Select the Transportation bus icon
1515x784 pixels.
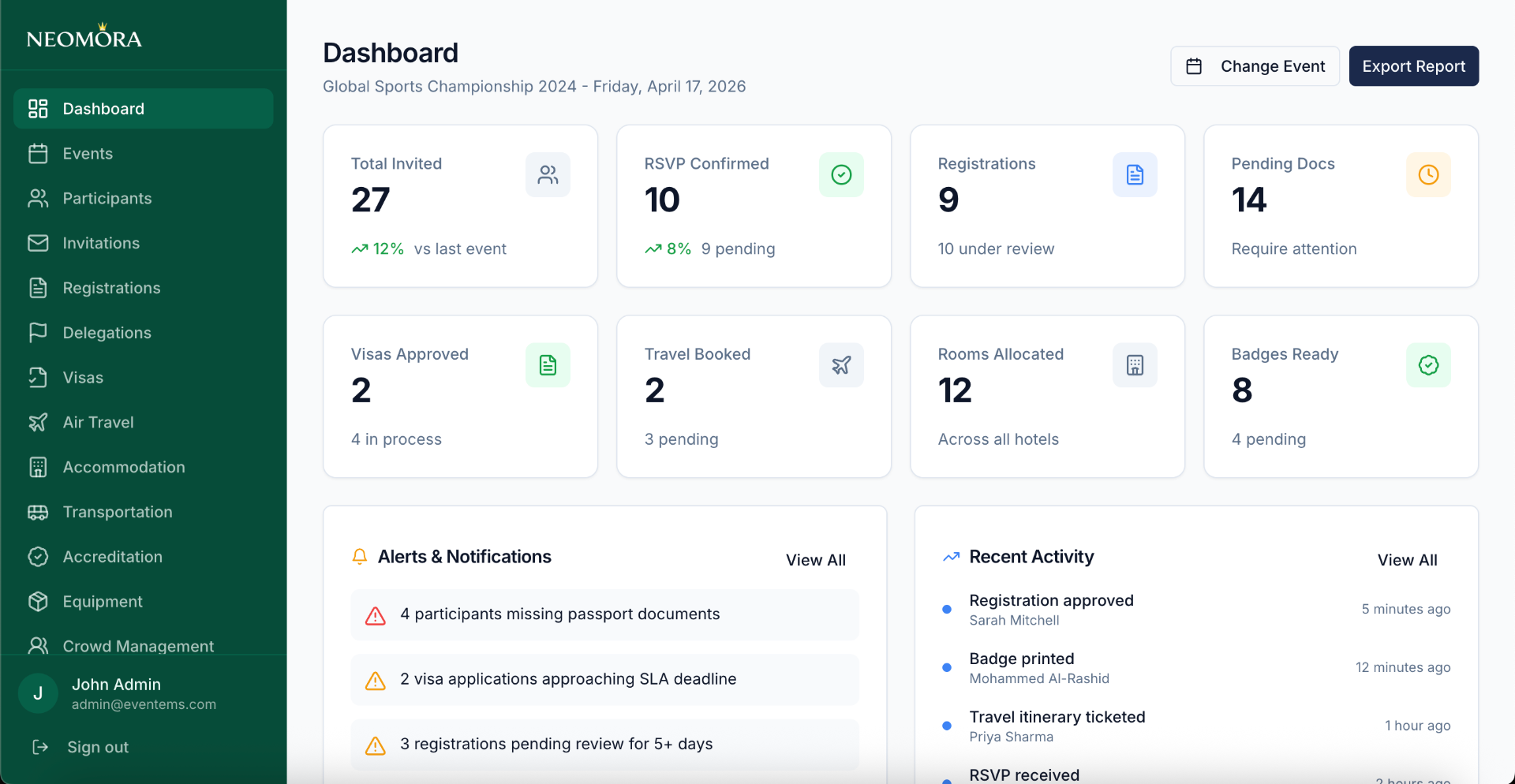click(38, 512)
